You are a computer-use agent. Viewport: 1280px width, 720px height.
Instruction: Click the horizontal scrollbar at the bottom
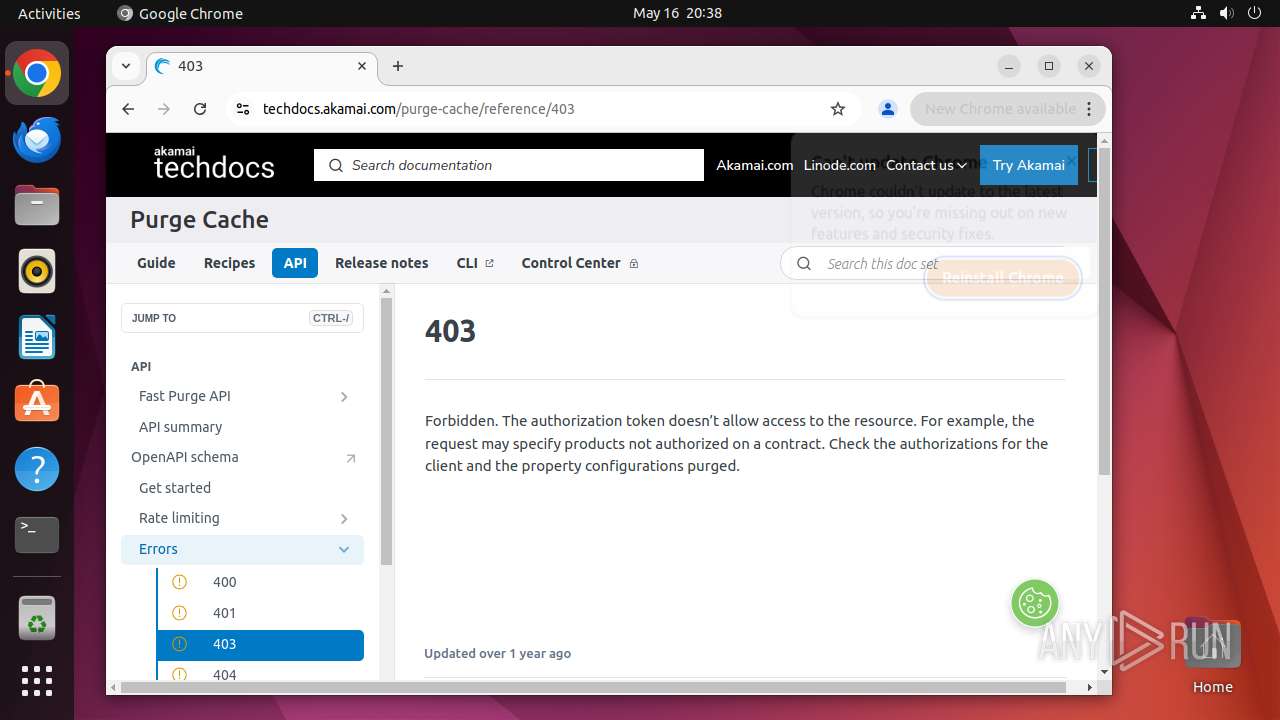pos(594,687)
